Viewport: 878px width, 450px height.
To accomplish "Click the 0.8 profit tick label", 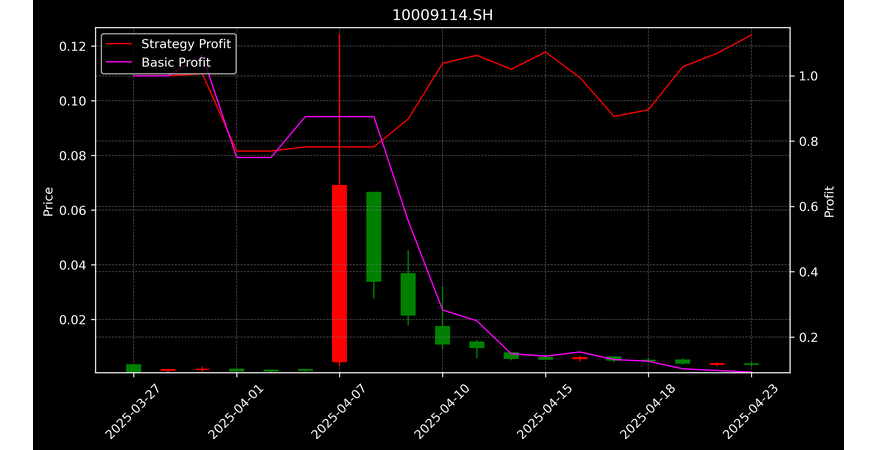I will (808, 142).
